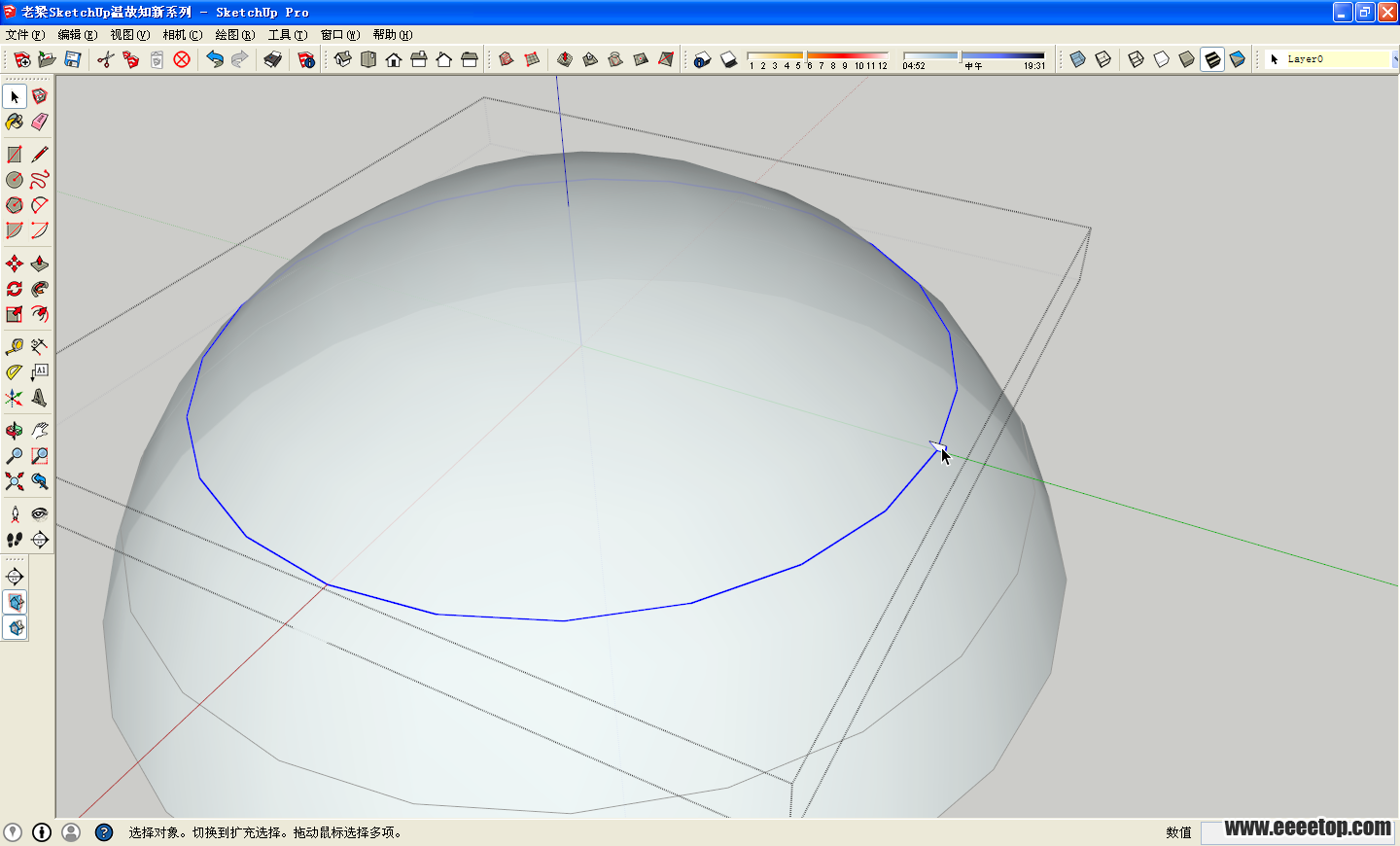
Task: Select the Circle tool
Action: coord(15,180)
